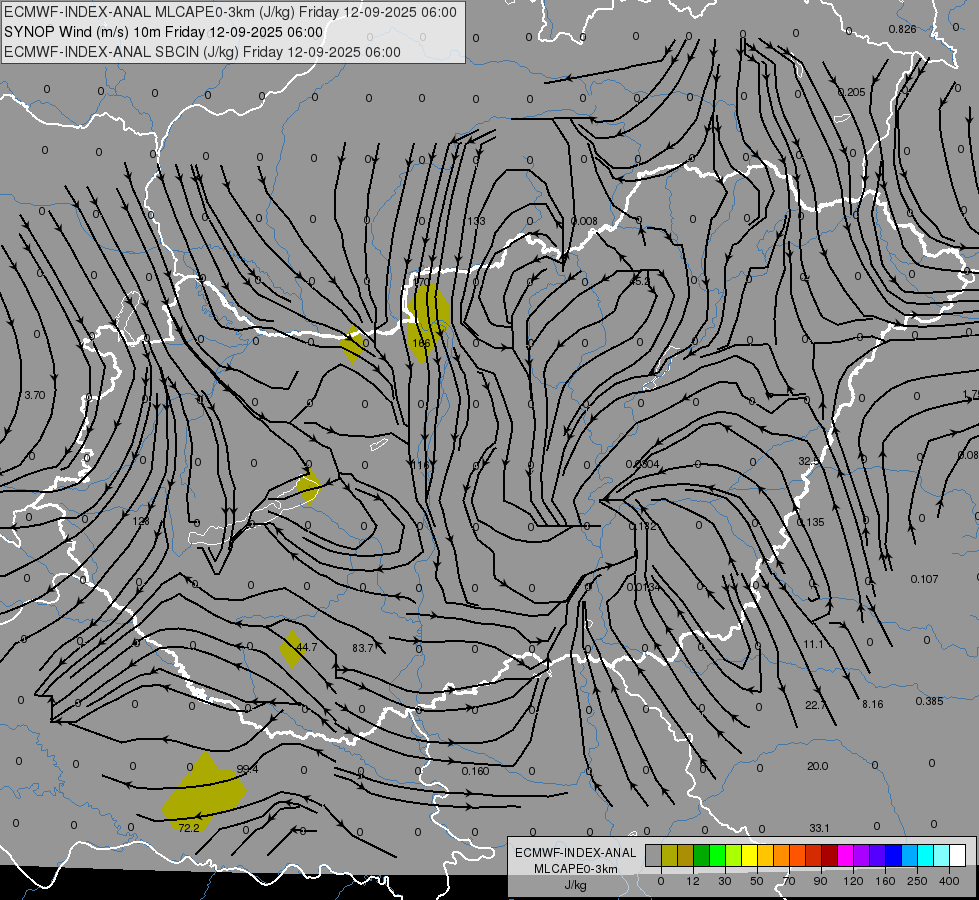Viewport: 979px width, 900px height.
Task: Click the map value '99.4'
Action: 247,769
